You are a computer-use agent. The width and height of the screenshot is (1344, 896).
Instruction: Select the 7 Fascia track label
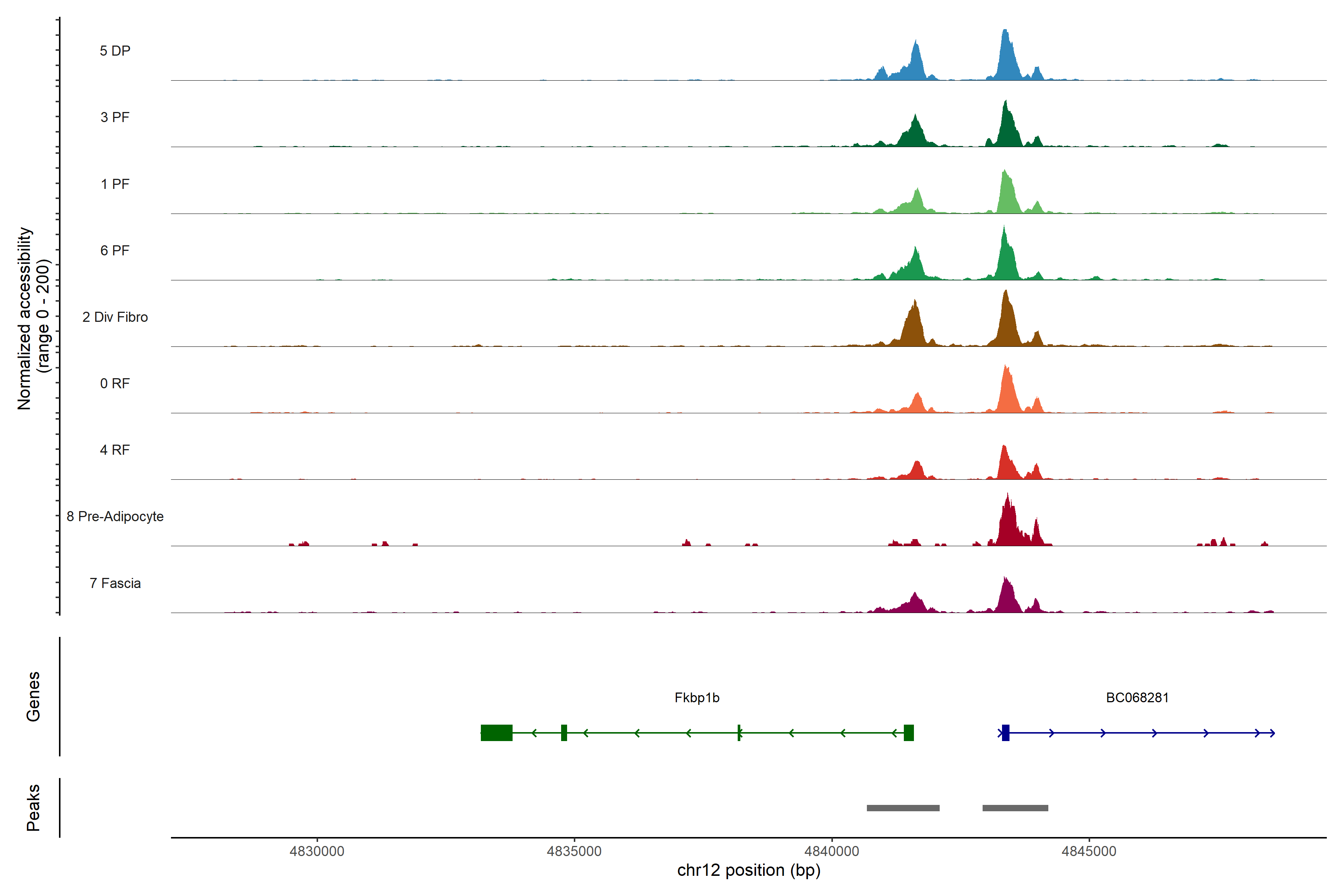click(x=115, y=584)
